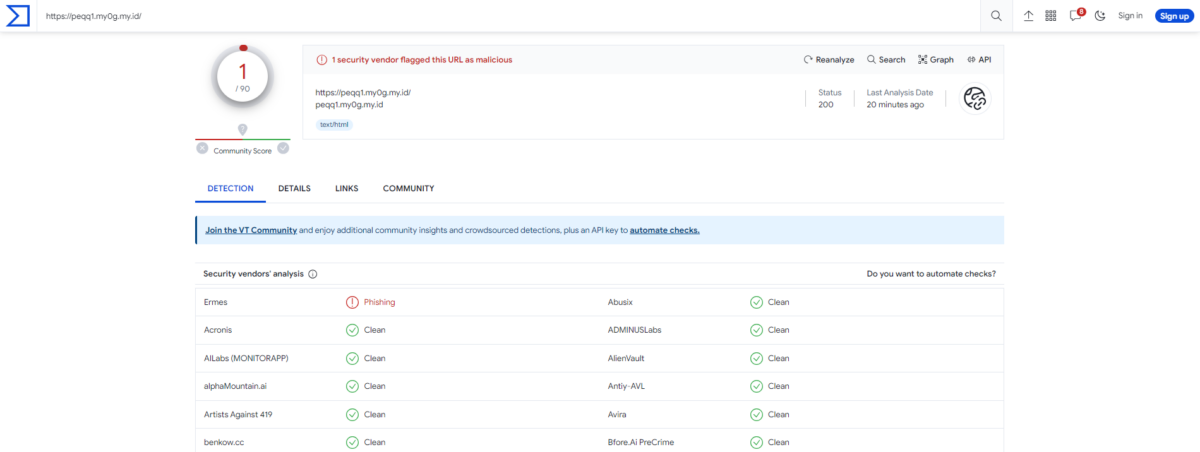Image resolution: width=1200 pixels, height=452 pixels.
Task: Click Clean check icon for AlienVault
Action: [x=756, y=358]
